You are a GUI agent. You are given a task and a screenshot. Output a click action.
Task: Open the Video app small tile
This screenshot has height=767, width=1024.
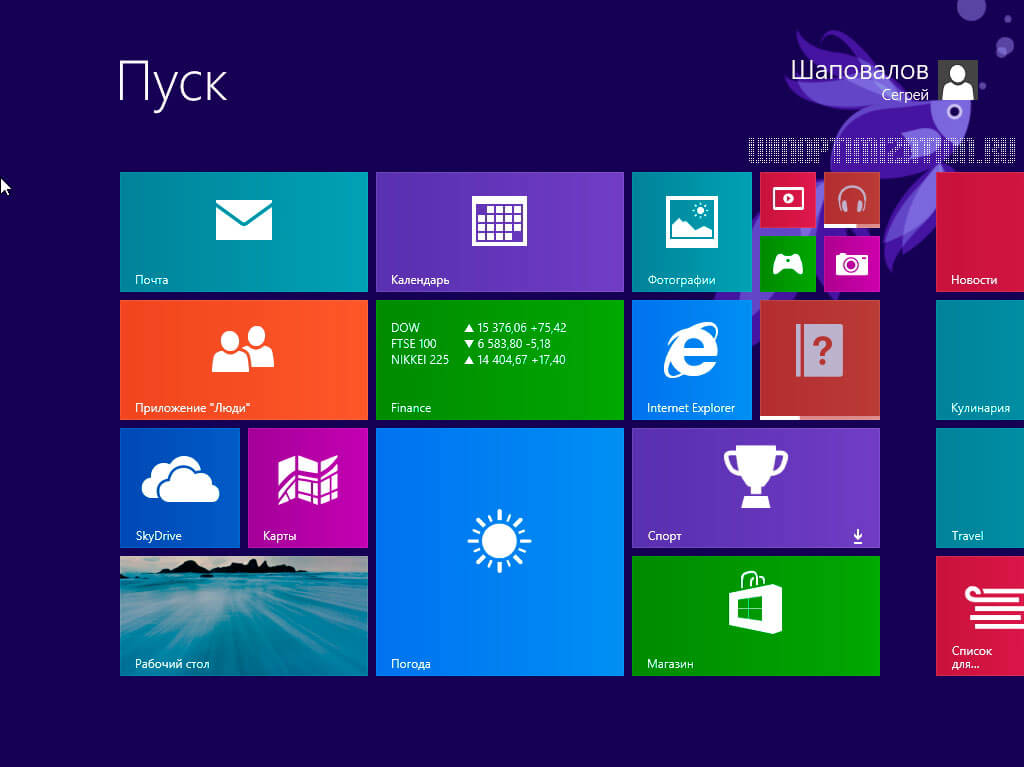coord(787,199)
